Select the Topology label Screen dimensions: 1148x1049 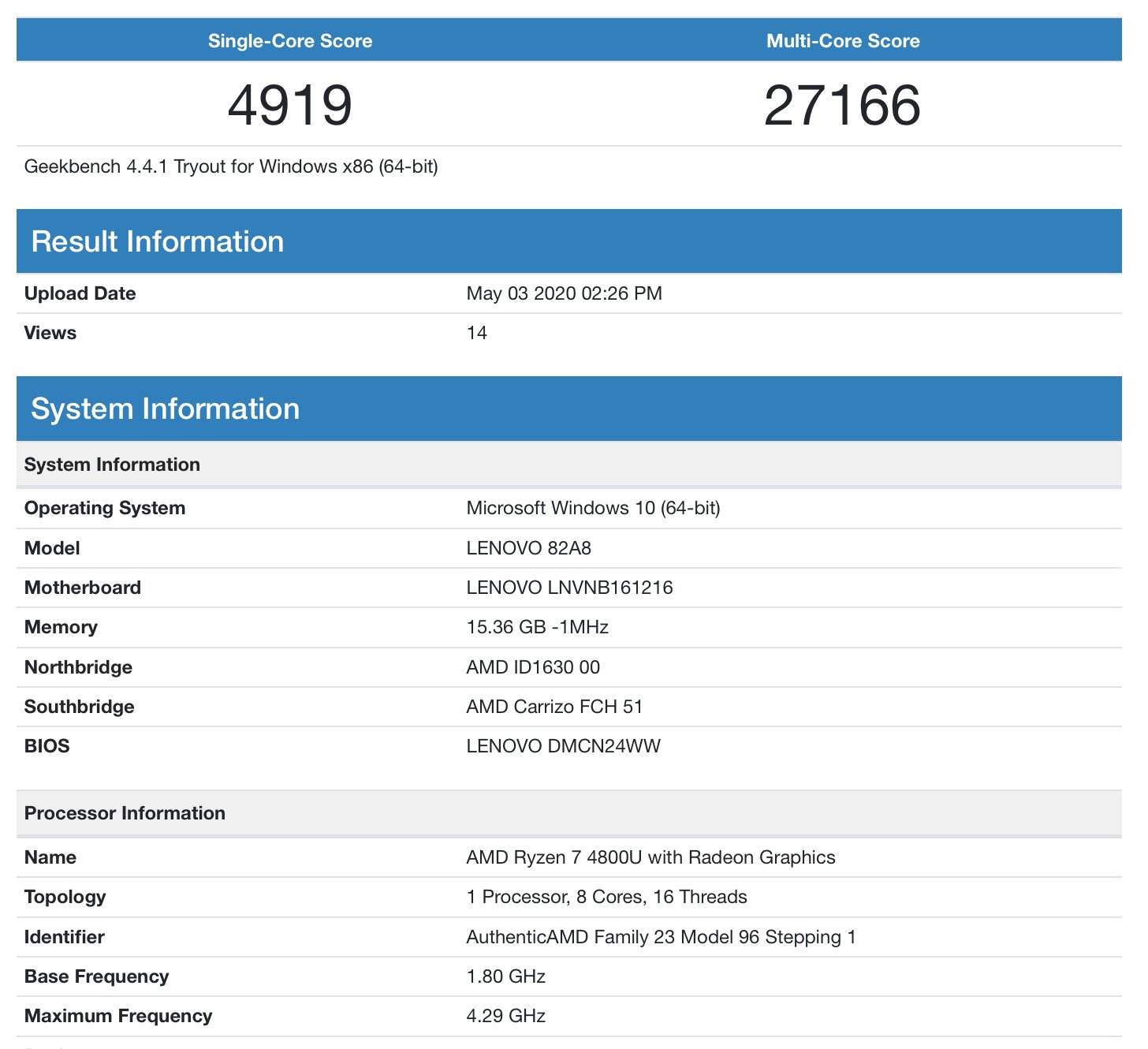tap(65, 897)
